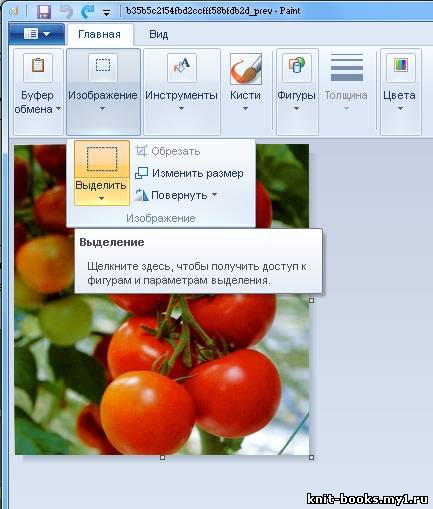Collapse the Изображение group button
The height and width of the screenshot is (509, 433).
(103, 92)
